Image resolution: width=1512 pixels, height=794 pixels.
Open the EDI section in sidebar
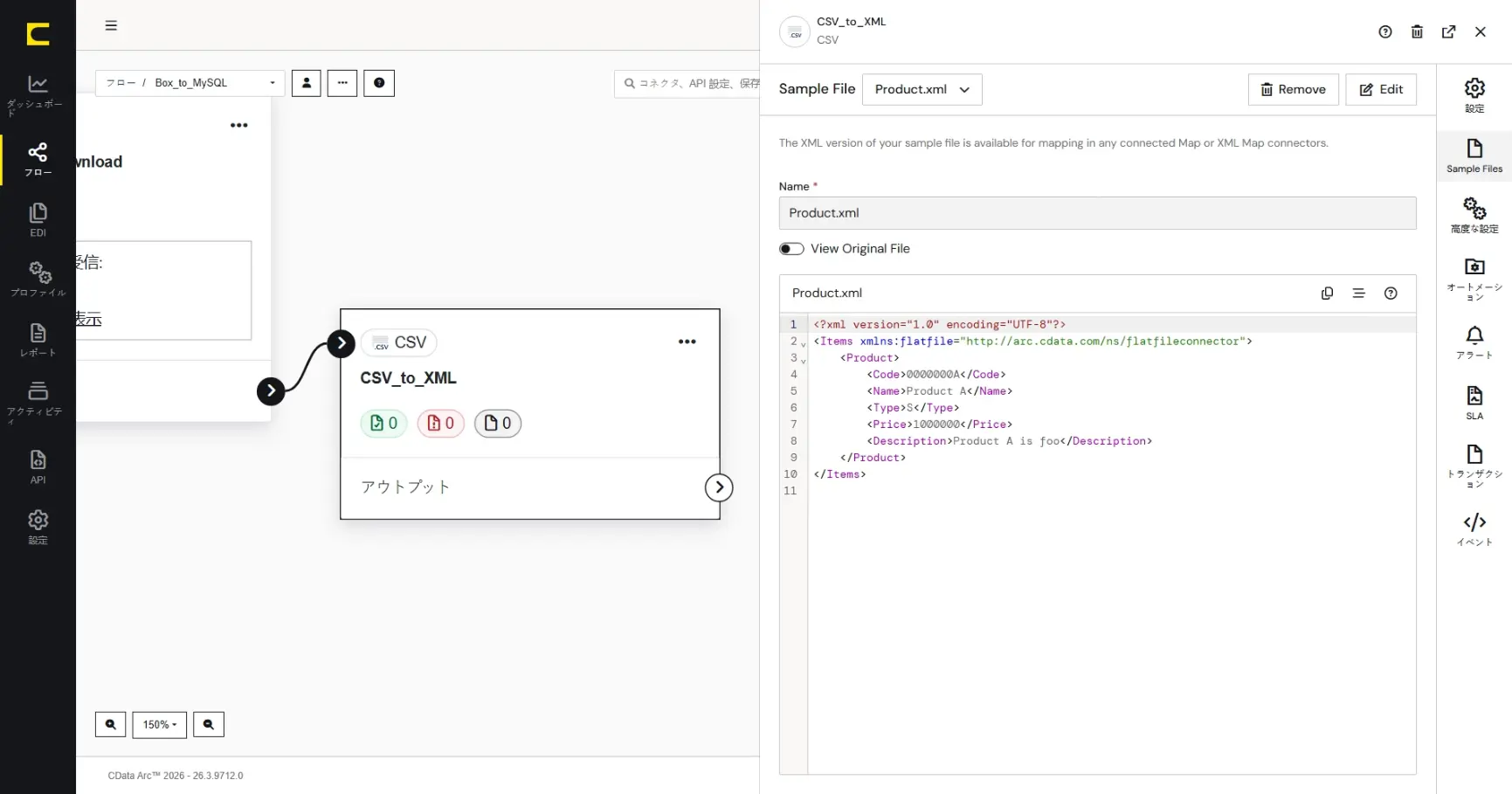pyautogui.click(x=38, y=220)
